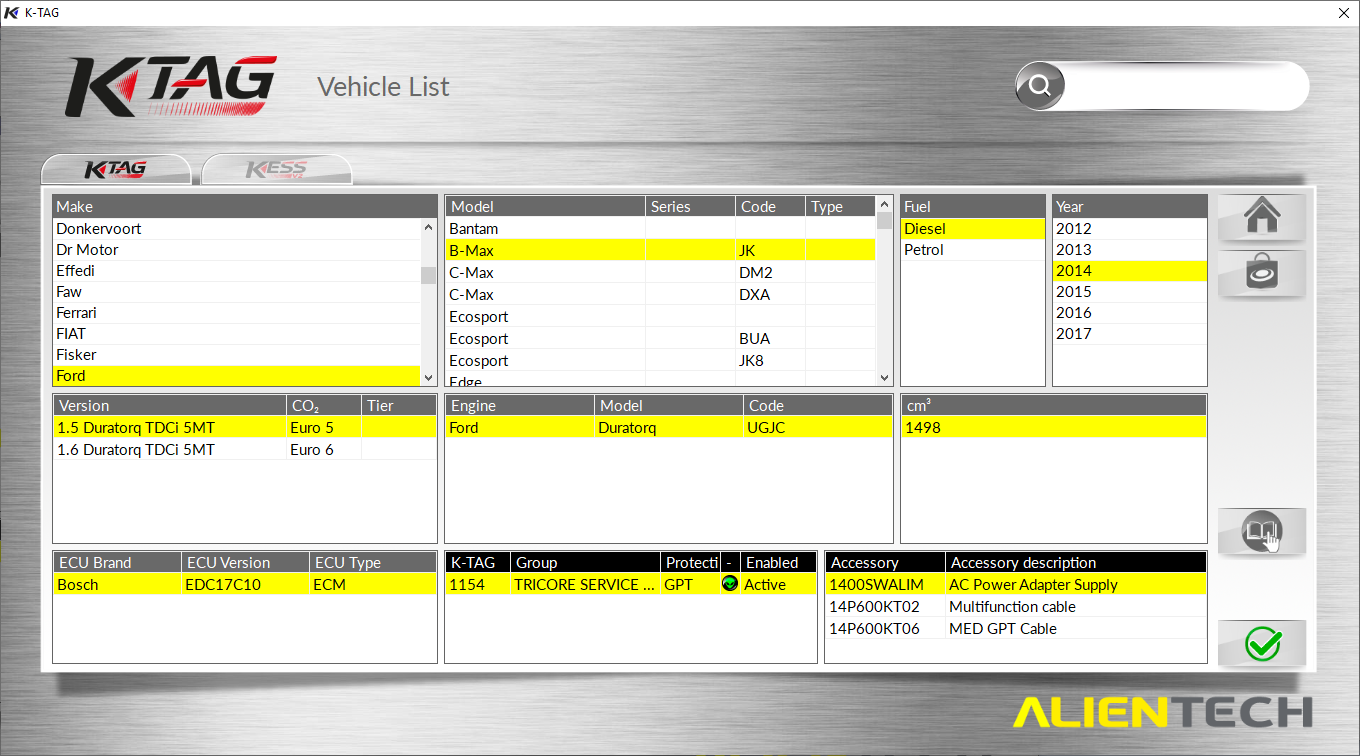Image resolution: width=1360 pixels, height=756 pixels.
Task: Switch to the K-TAG tab
Action: point(116,170)
